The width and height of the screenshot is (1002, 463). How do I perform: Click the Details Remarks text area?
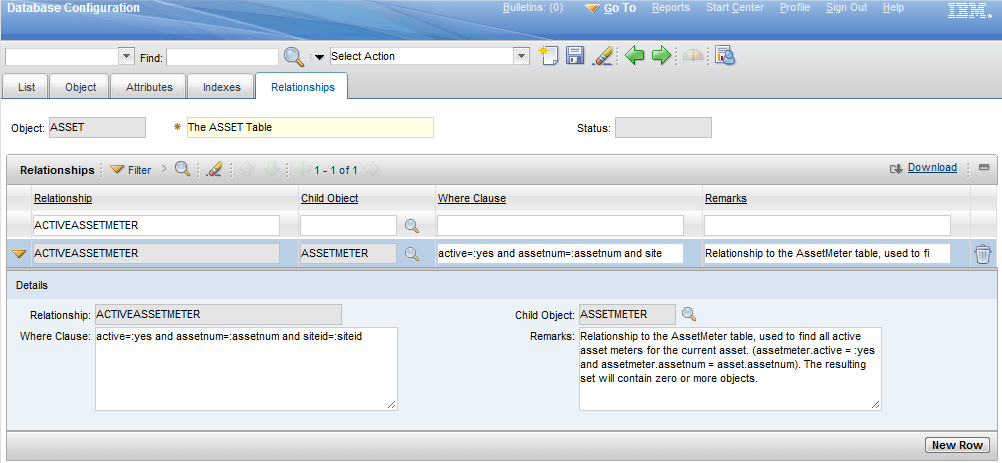[x=730, y=368]
